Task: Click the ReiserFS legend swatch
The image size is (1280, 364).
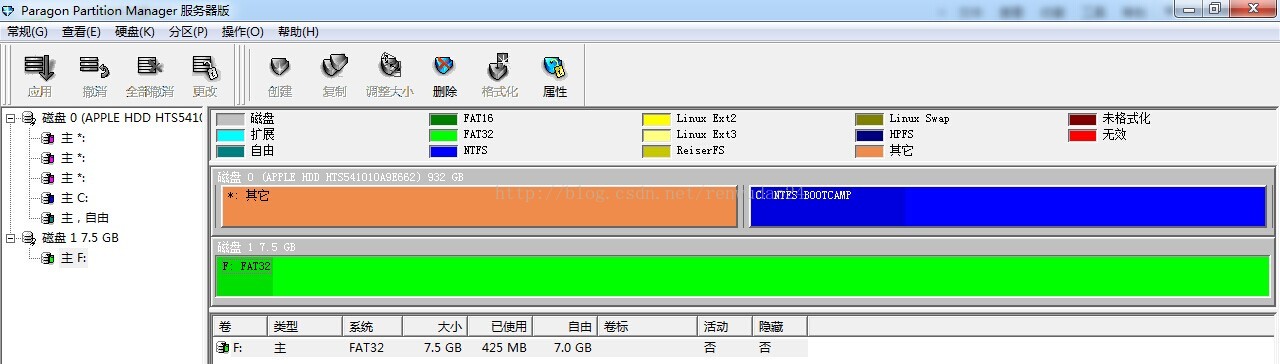Action: click(656, 151)
